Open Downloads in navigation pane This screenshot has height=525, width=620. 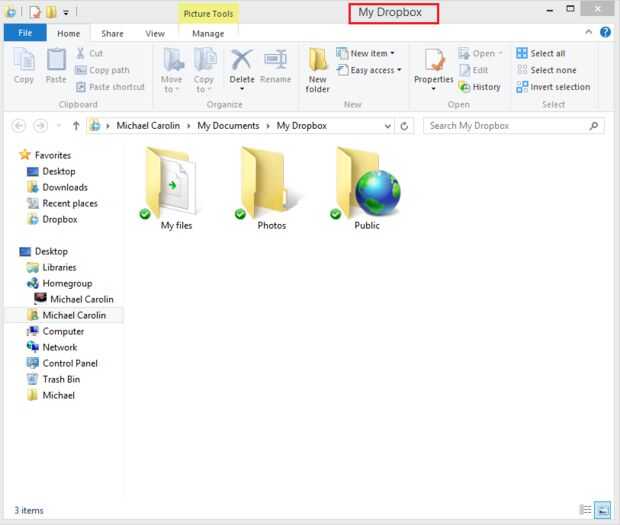[x=57, y=187]
